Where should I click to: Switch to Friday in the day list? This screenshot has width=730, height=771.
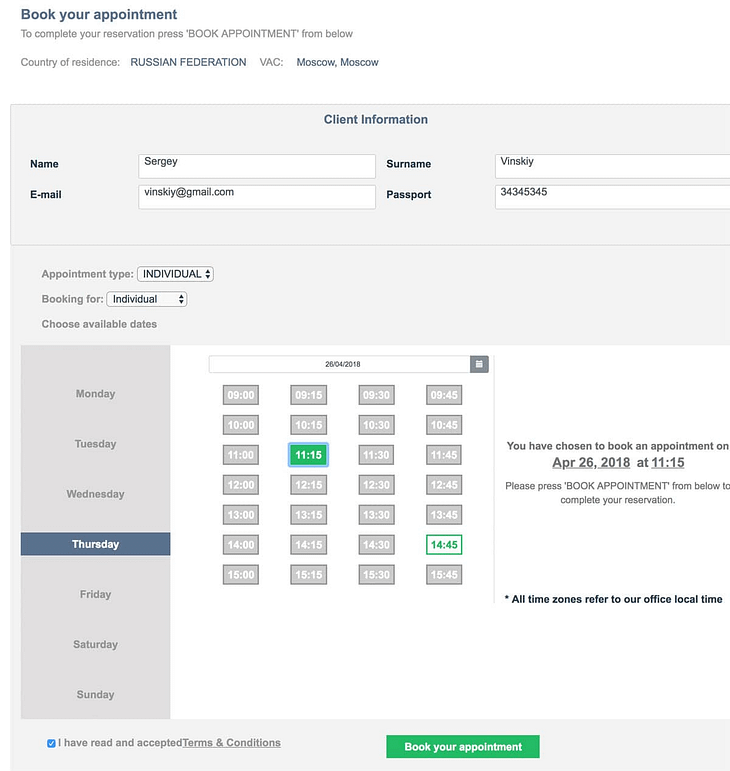(x=96, y=594)
